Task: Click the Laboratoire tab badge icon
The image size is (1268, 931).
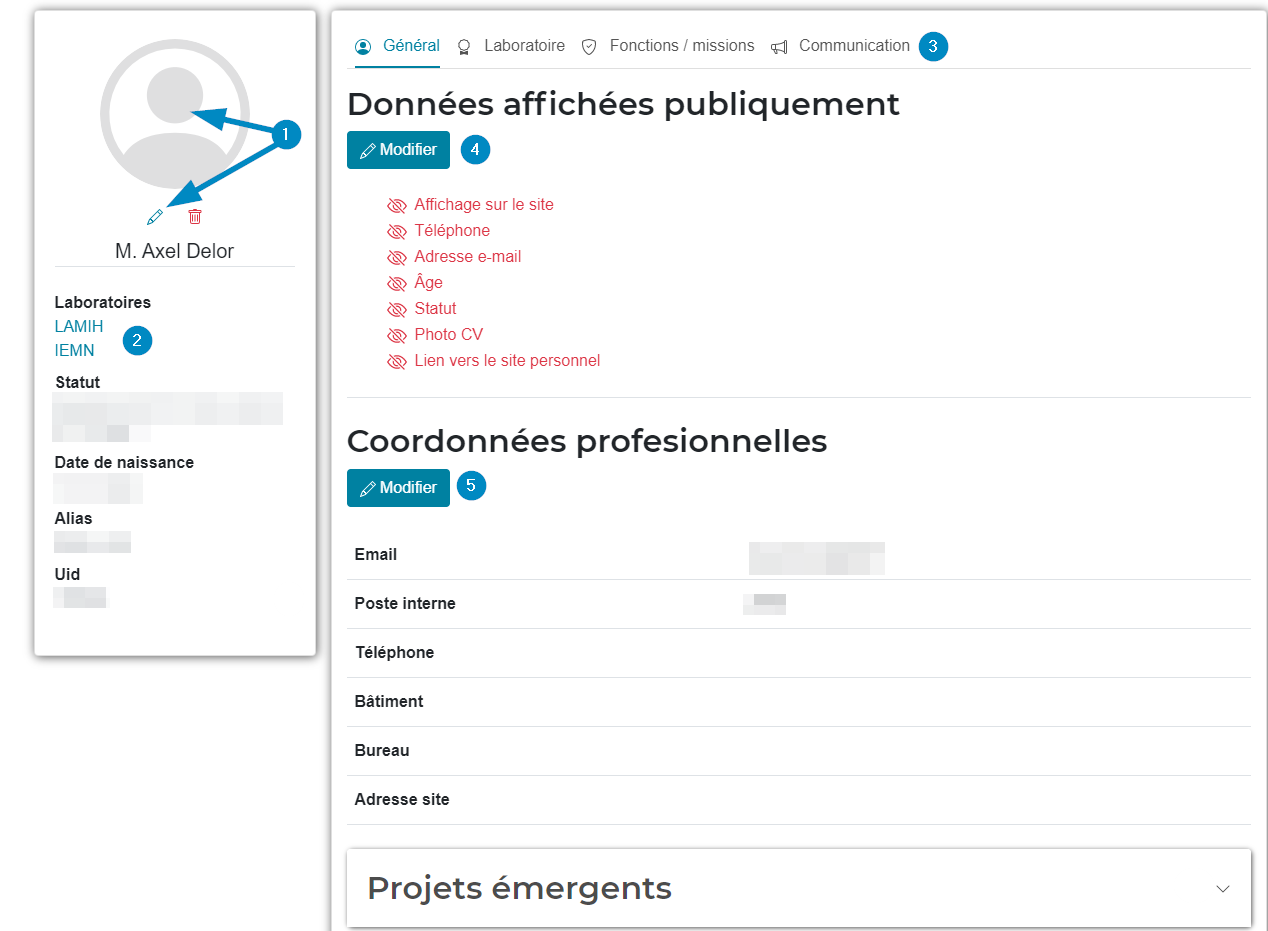Action: [464, 47]
